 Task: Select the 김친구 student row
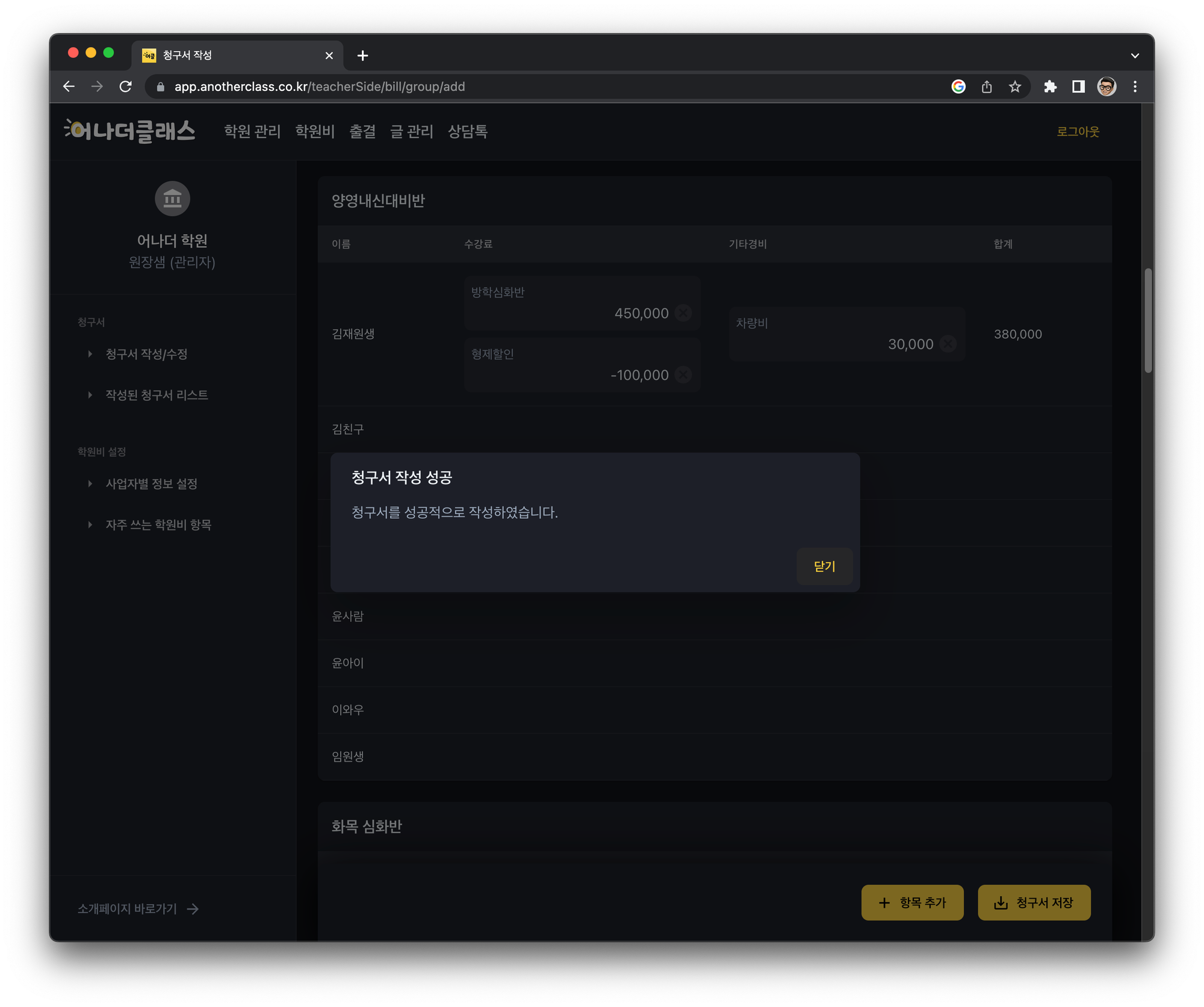tap(714, 429)
